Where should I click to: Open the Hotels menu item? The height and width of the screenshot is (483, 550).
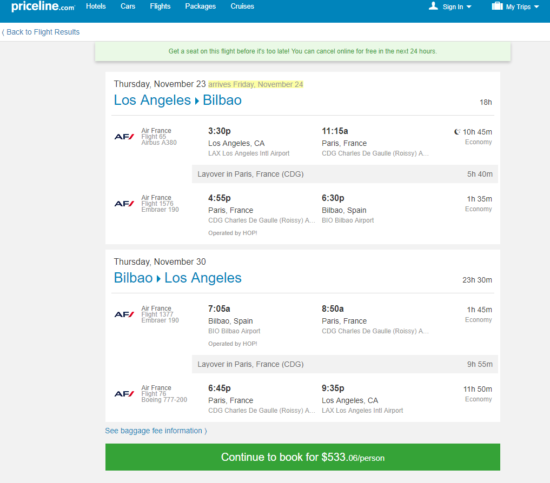coord(96,6)
